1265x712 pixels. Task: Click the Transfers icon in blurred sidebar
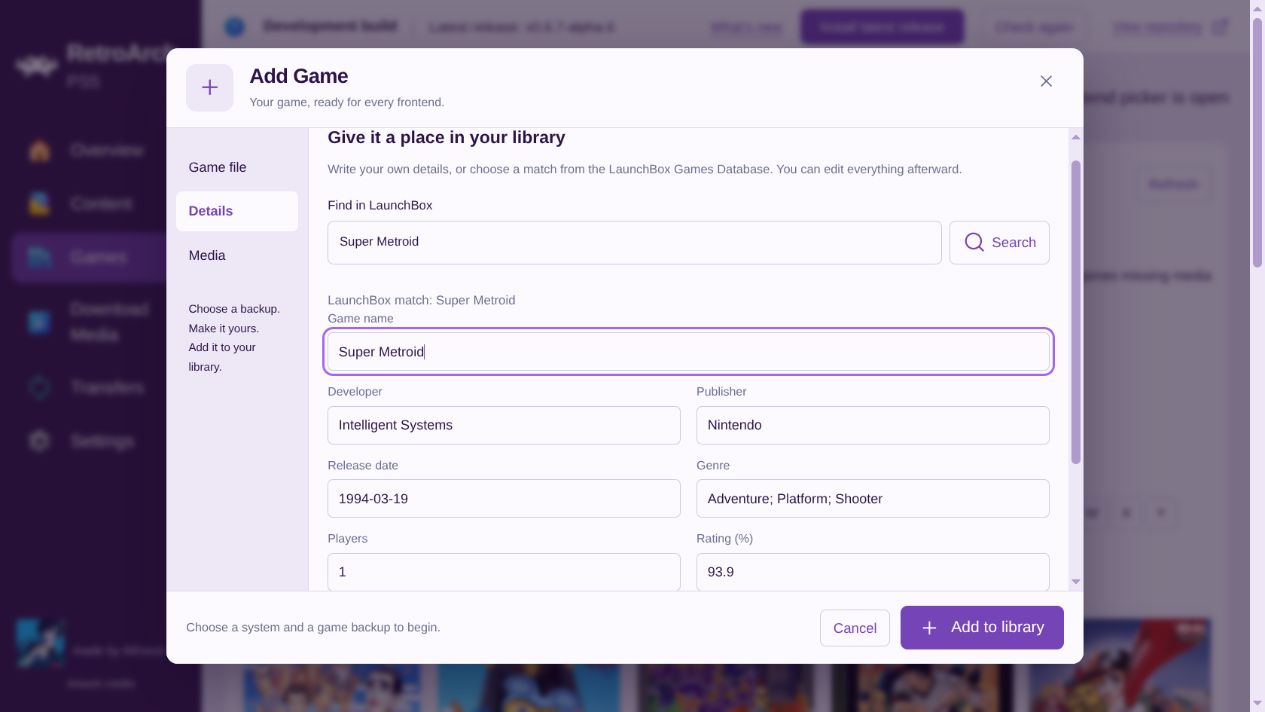pyautogui.click(x=39, y=387)
